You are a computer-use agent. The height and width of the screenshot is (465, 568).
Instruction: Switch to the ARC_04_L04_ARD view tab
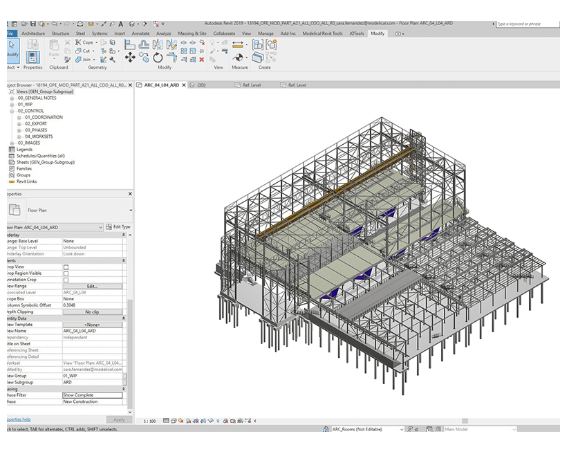(162, 85)
